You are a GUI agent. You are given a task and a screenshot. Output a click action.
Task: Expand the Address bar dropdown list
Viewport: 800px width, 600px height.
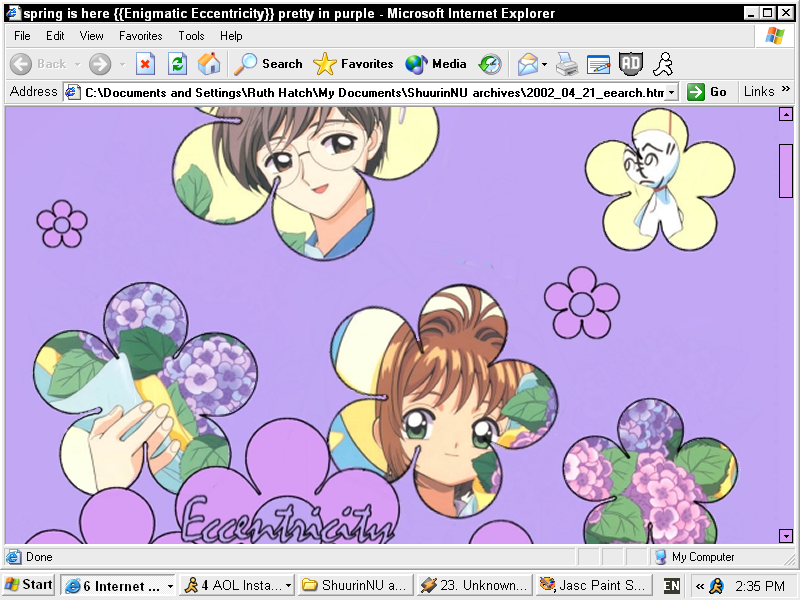(671, 92)
